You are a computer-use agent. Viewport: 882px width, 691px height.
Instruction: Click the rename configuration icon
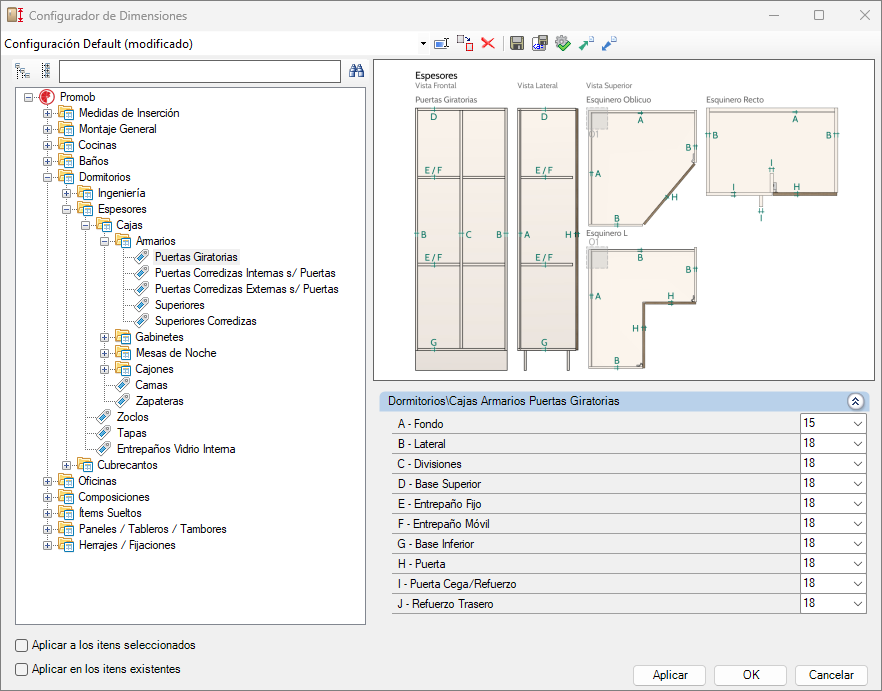(442, 43)
